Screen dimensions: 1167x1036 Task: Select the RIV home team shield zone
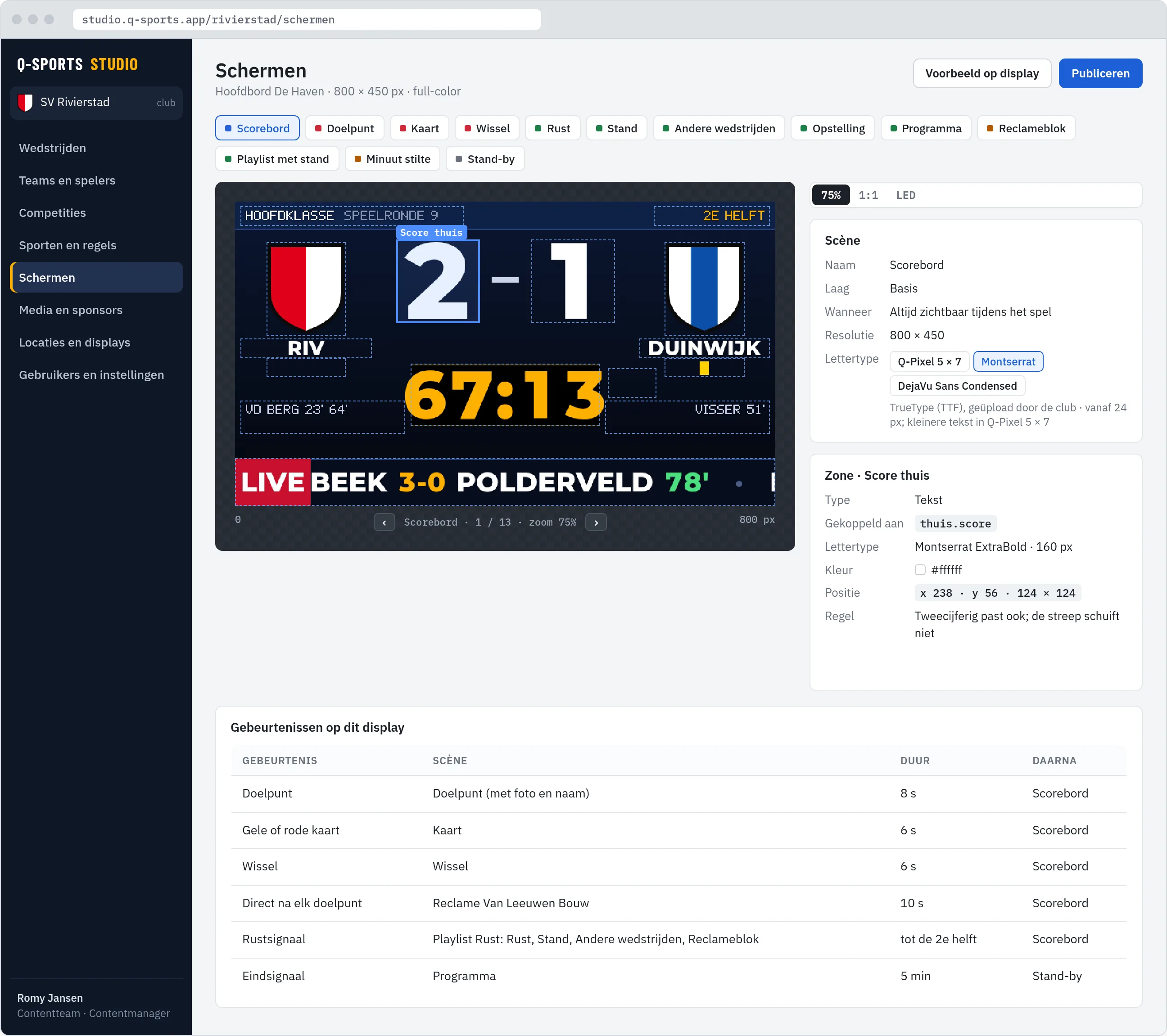(306, 288)
